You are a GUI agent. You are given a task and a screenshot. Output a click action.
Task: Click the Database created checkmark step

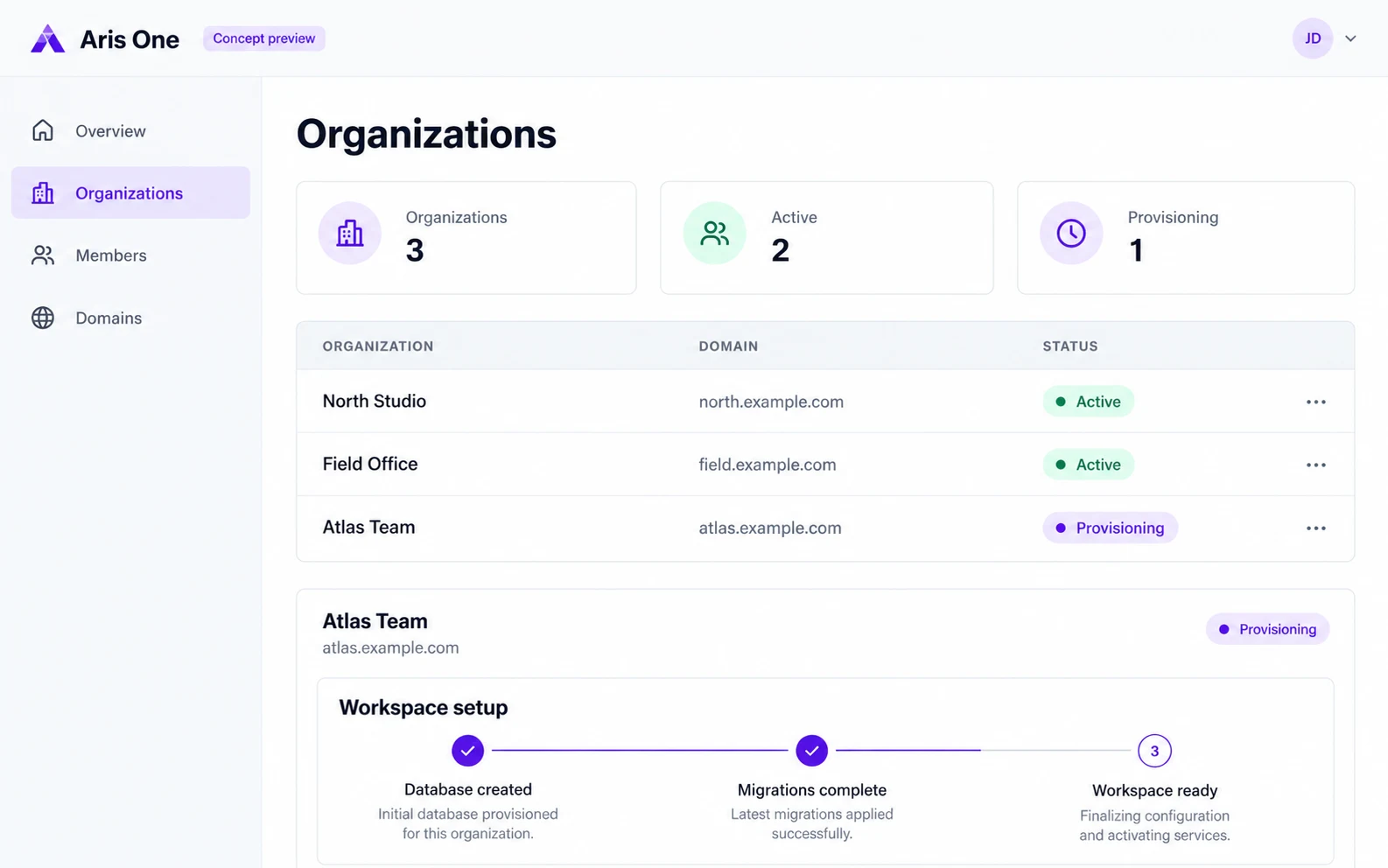point(467,750)
